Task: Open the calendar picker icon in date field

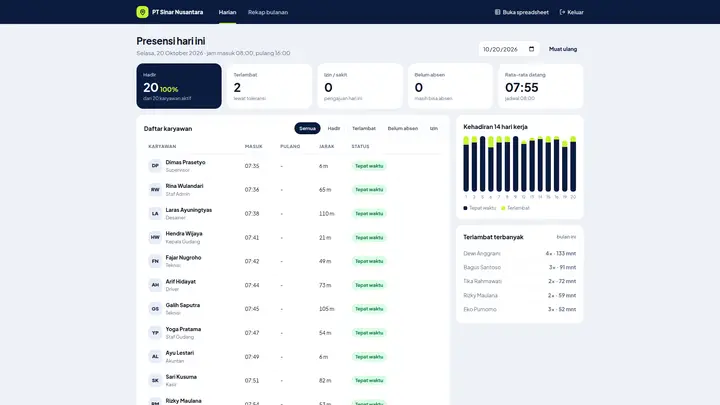Action: [531, 49]
